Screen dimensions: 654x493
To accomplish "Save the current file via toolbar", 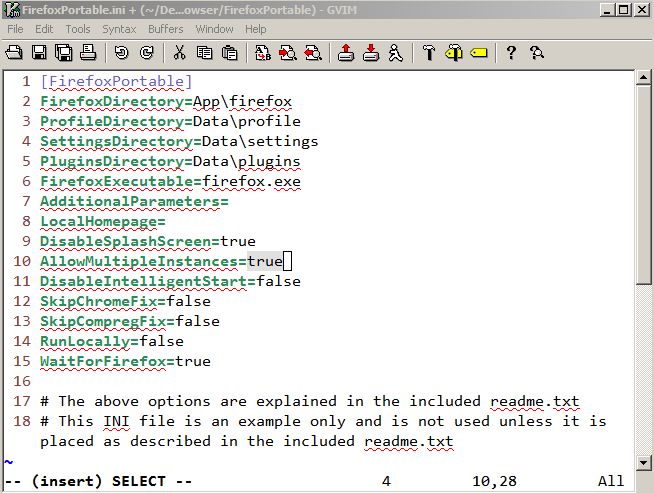I will (x=40, y=53).
